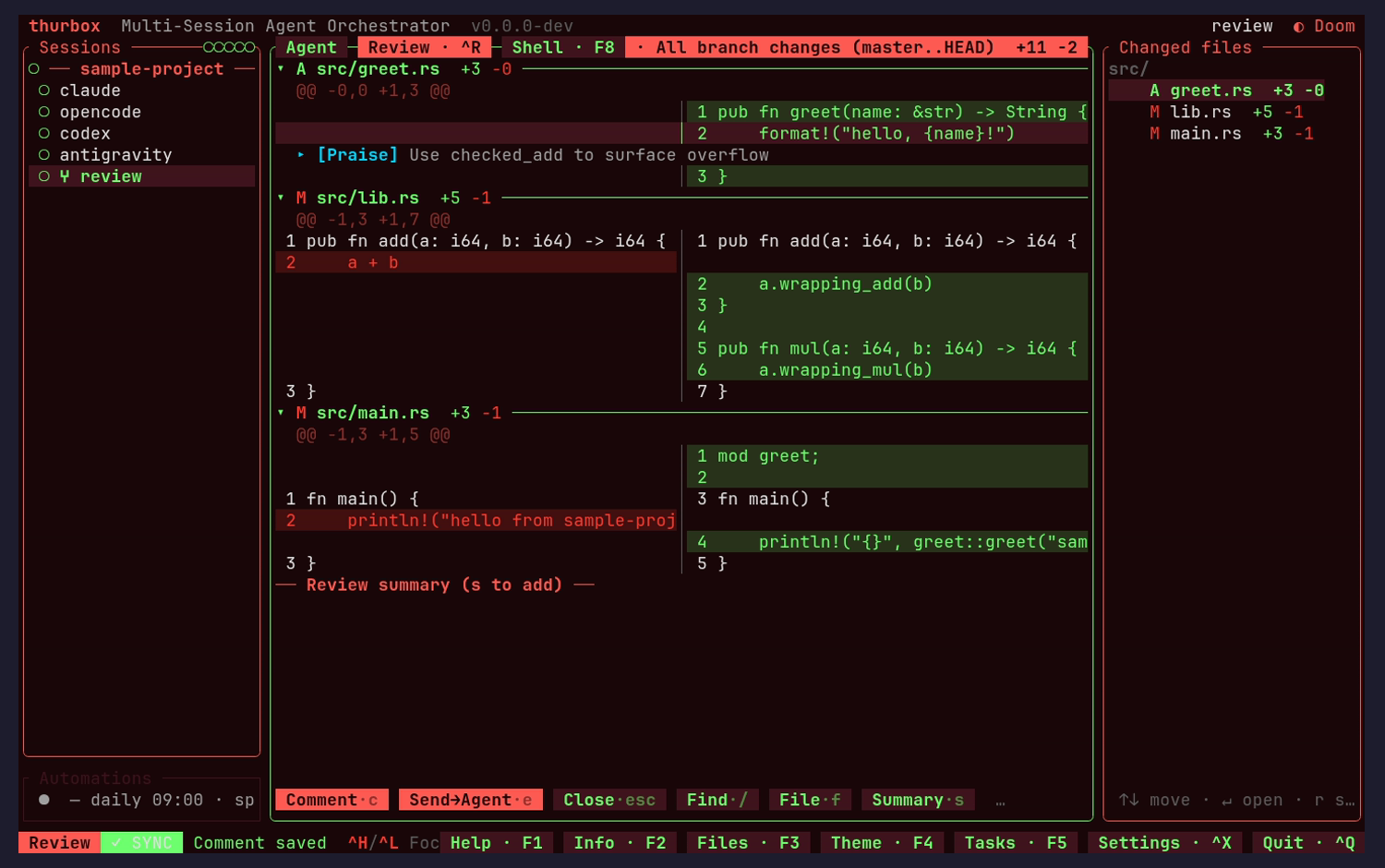Open Help F1 in status bar

point(497,843)
